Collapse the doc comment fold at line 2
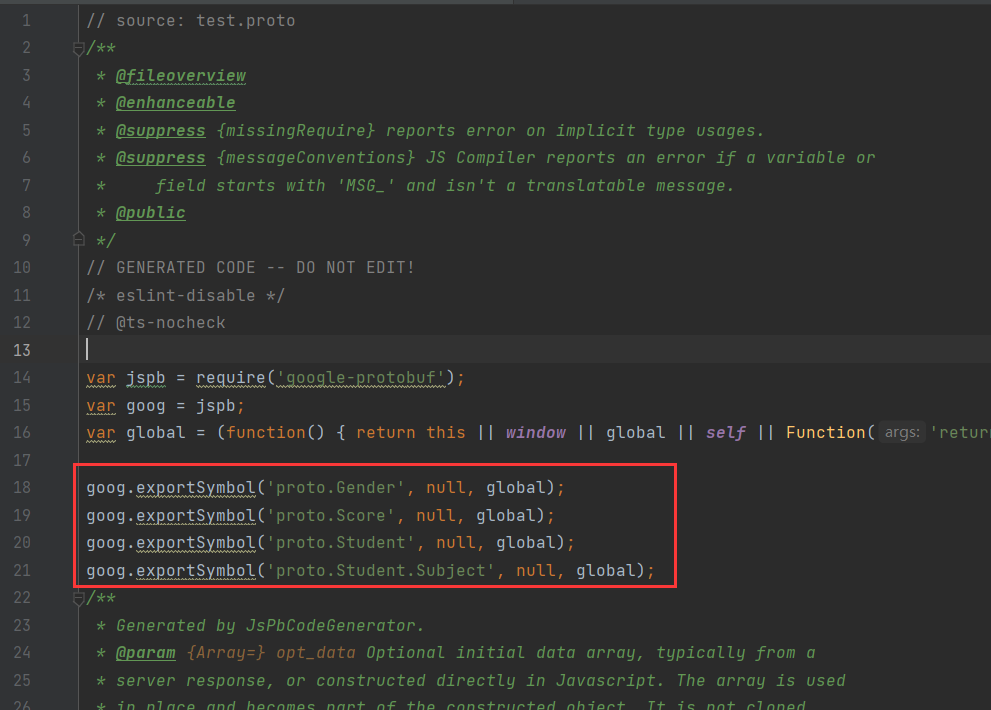This screenshot has width=991, height=710. pos(78,48)
